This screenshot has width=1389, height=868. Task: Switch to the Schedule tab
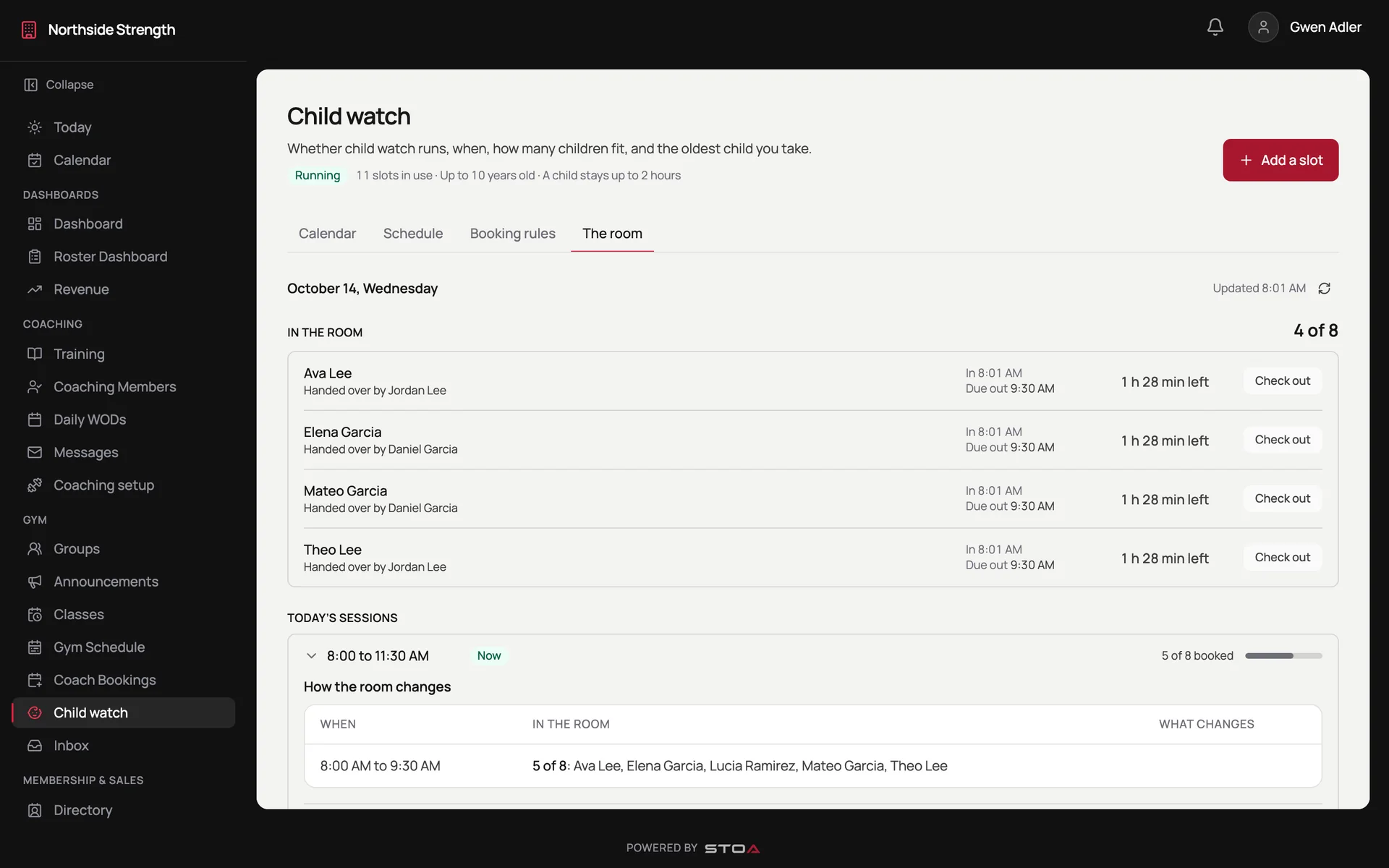(412, 234)
